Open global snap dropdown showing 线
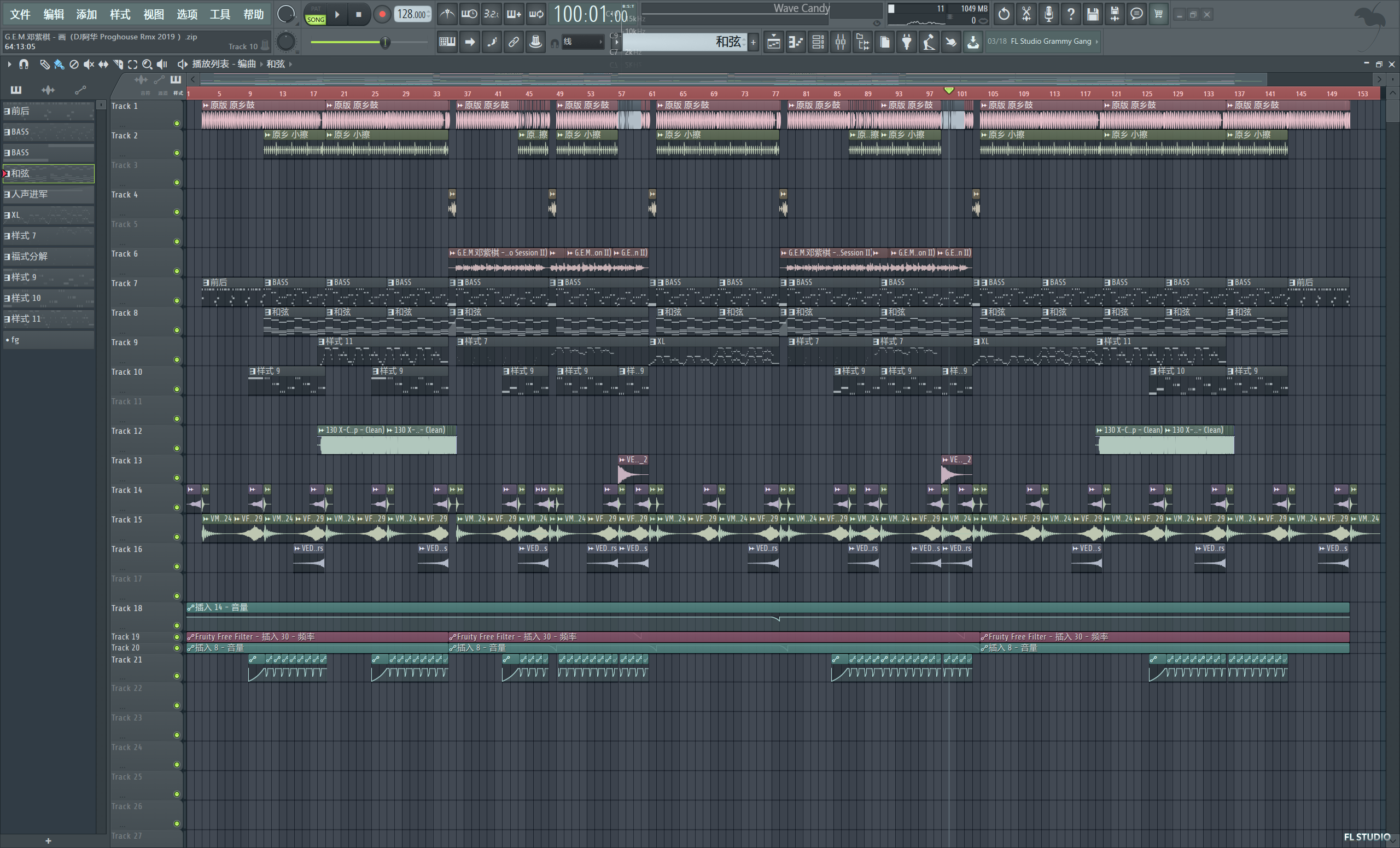This screenshot has width=1400, height=848. [x=583, y=42]
